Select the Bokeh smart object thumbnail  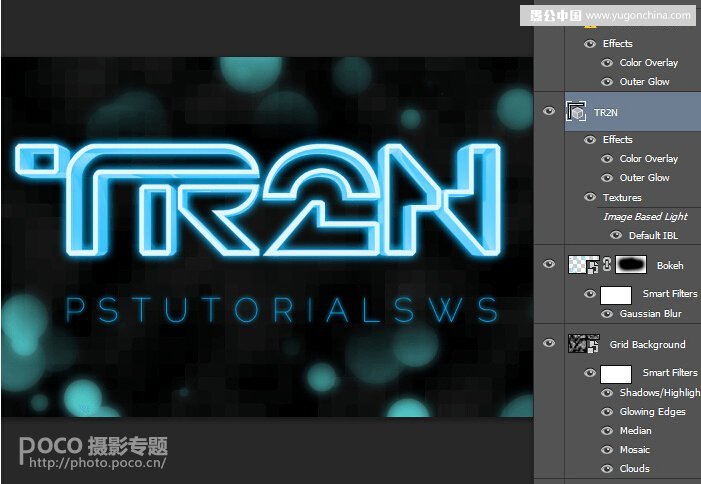pos(583,265)
